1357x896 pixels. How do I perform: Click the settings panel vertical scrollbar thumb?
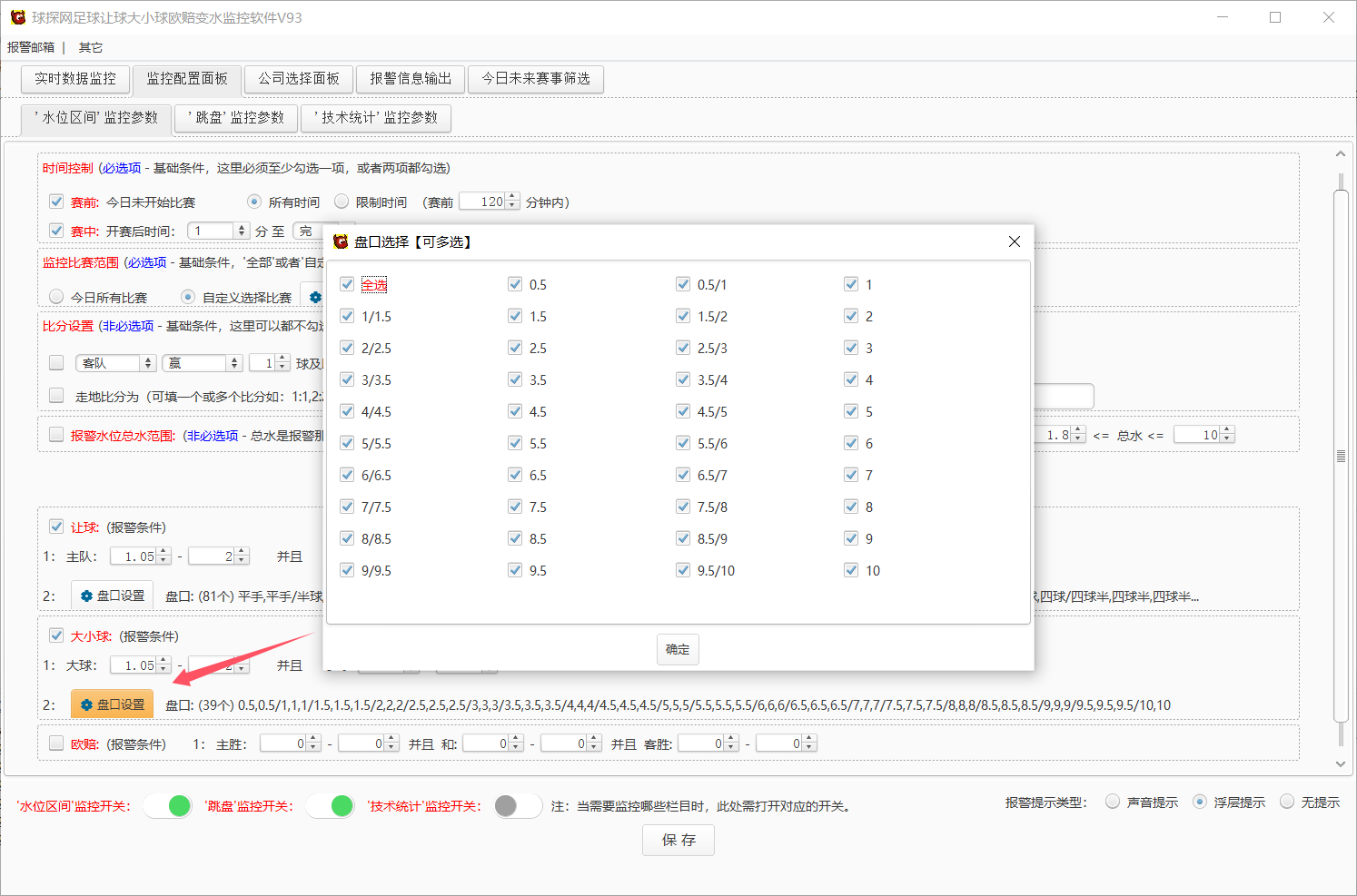(1341, 456)
